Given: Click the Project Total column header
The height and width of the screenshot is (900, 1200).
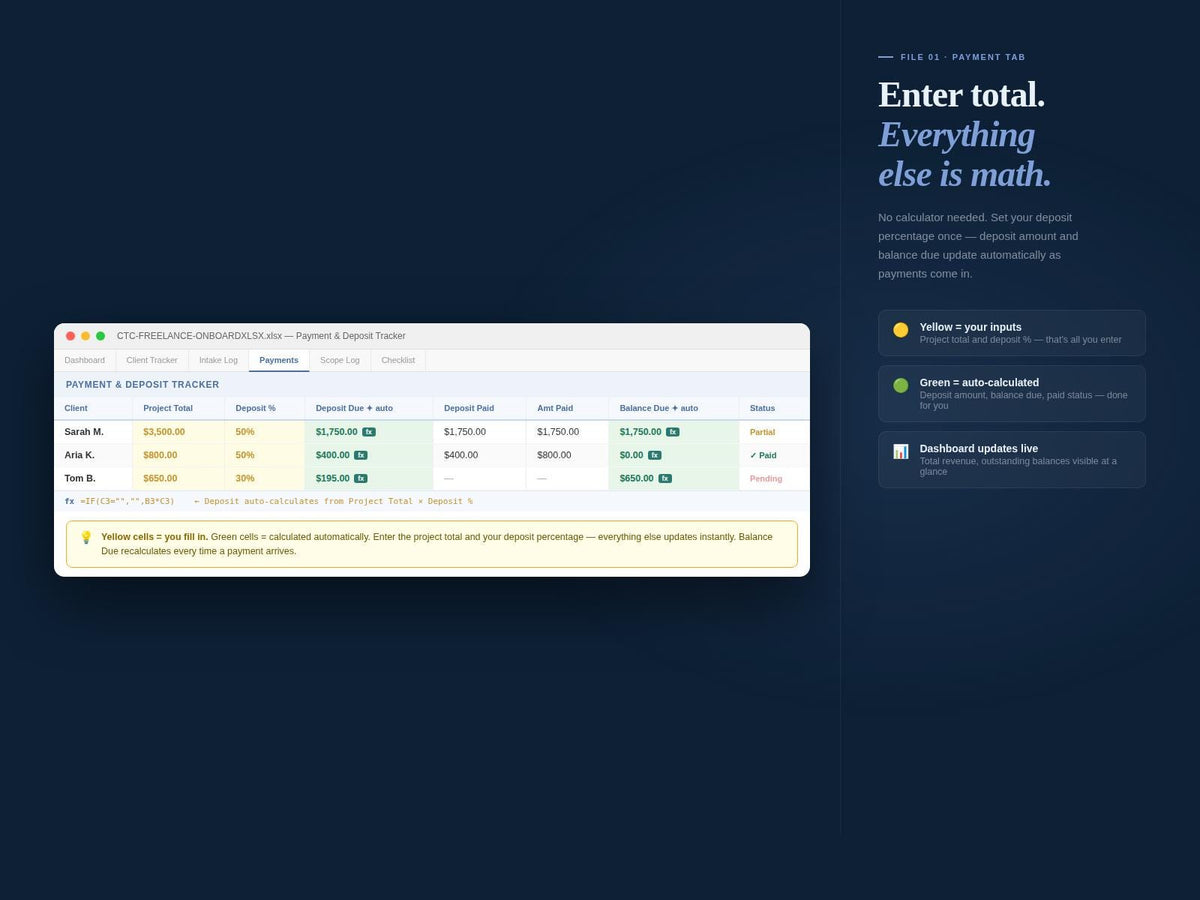Looking at the screenshot, I should 179,408.
